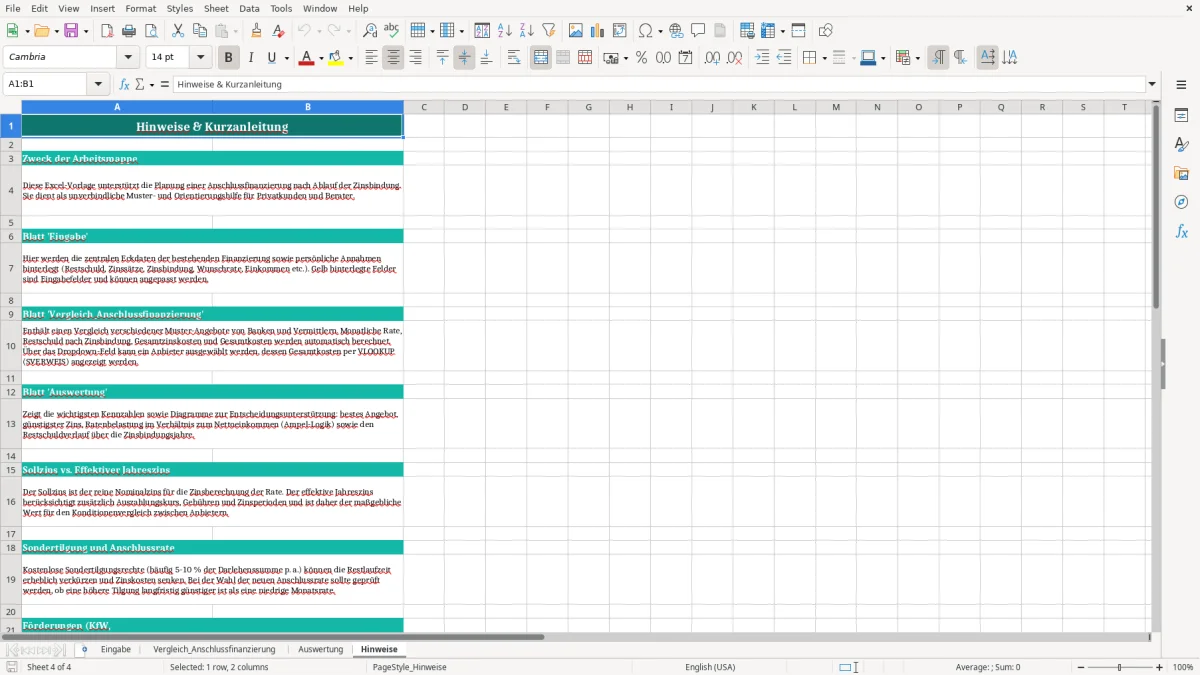
Task: Expand the Name Box dropdown
Action: (x=98, y=84)
